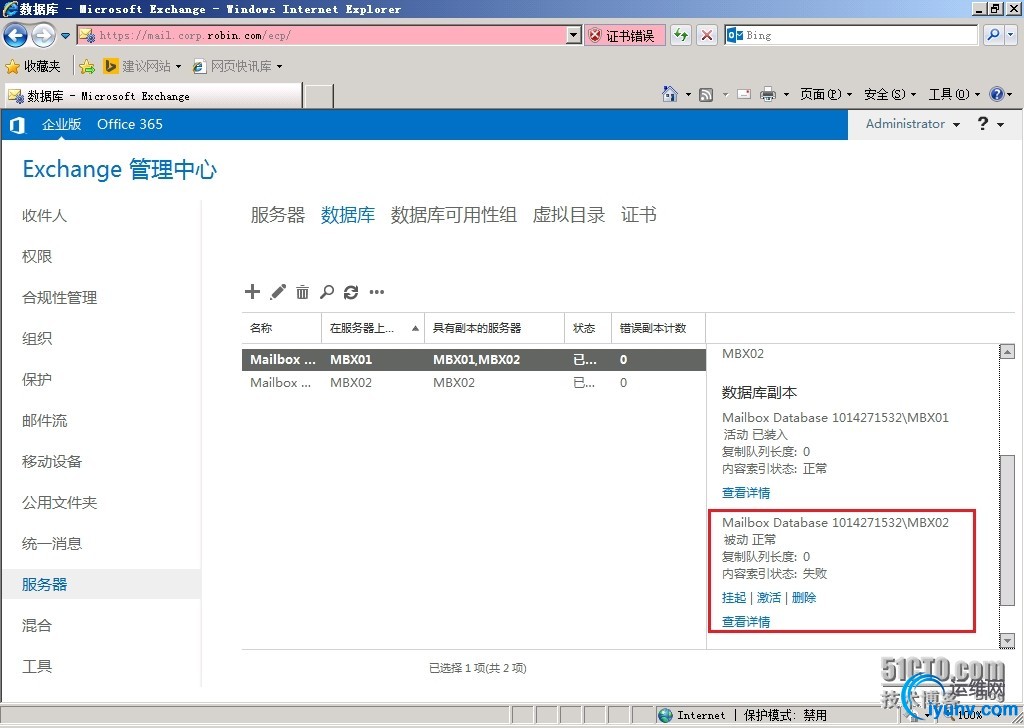Click the details pane scrollbar down arrow

click(x=1008, y=640)
